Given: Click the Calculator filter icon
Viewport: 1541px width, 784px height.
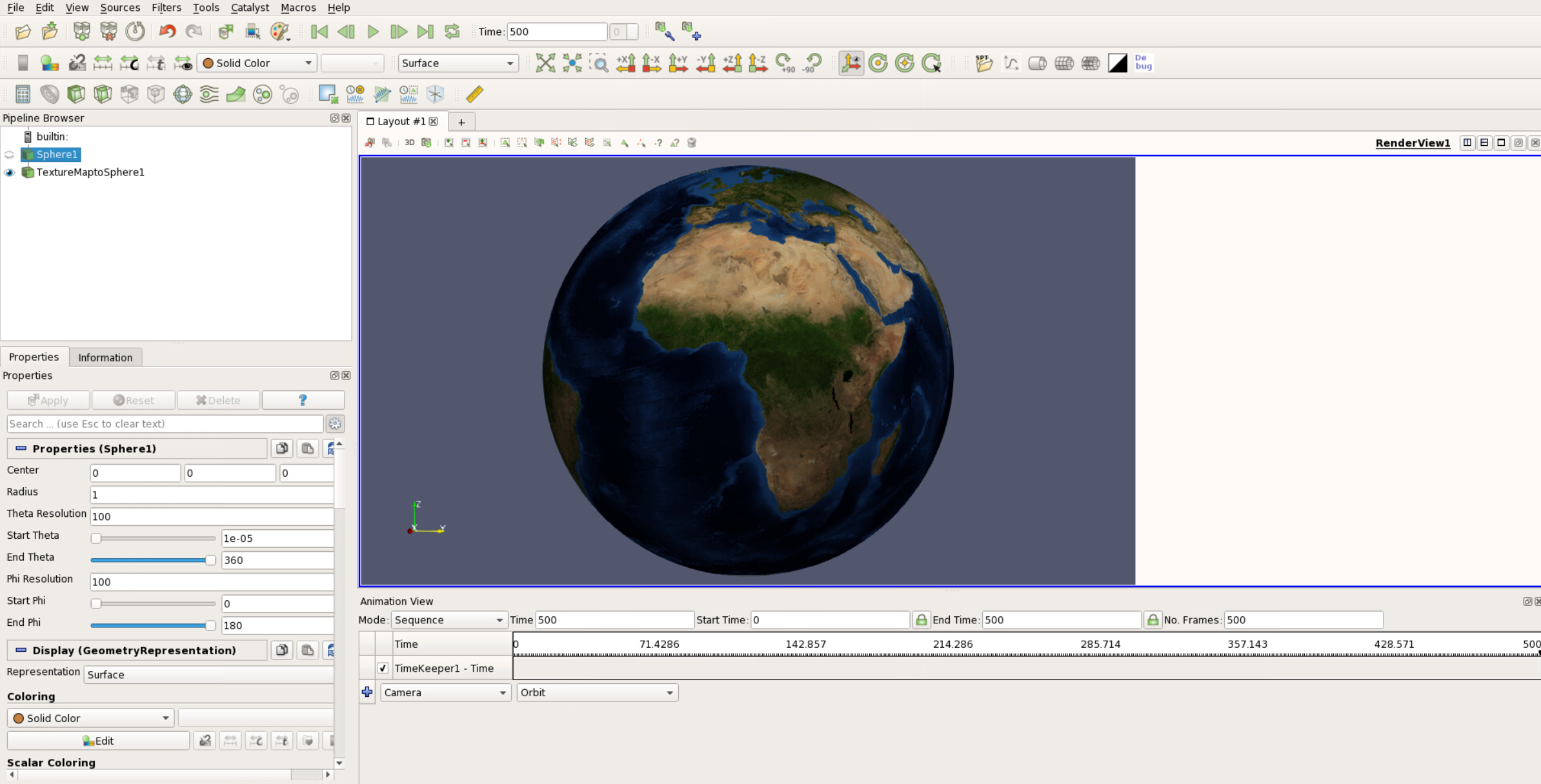Looking at the screenshot, I should (x=23, y=94).
